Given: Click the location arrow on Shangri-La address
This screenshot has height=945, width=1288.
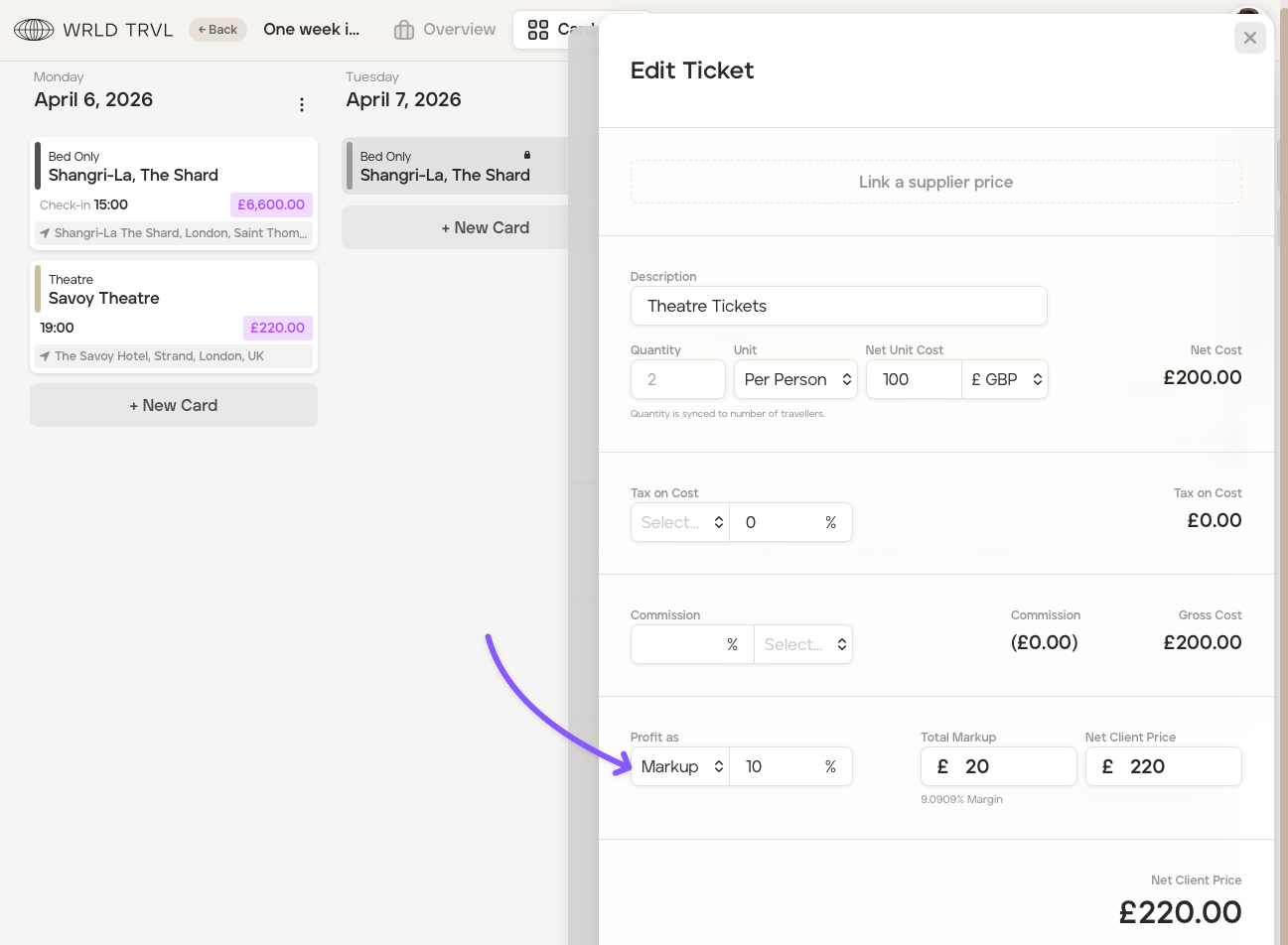Looking at the screenshot, I should 45,233.
